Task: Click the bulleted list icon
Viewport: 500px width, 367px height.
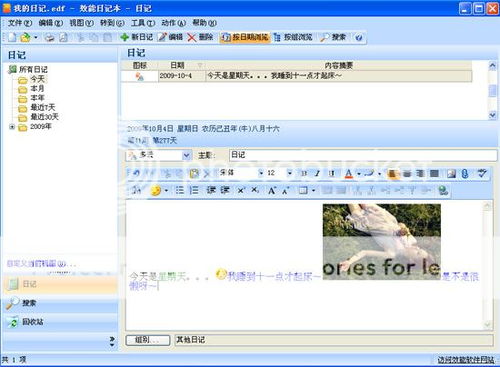Action: [x=180, y=190]
